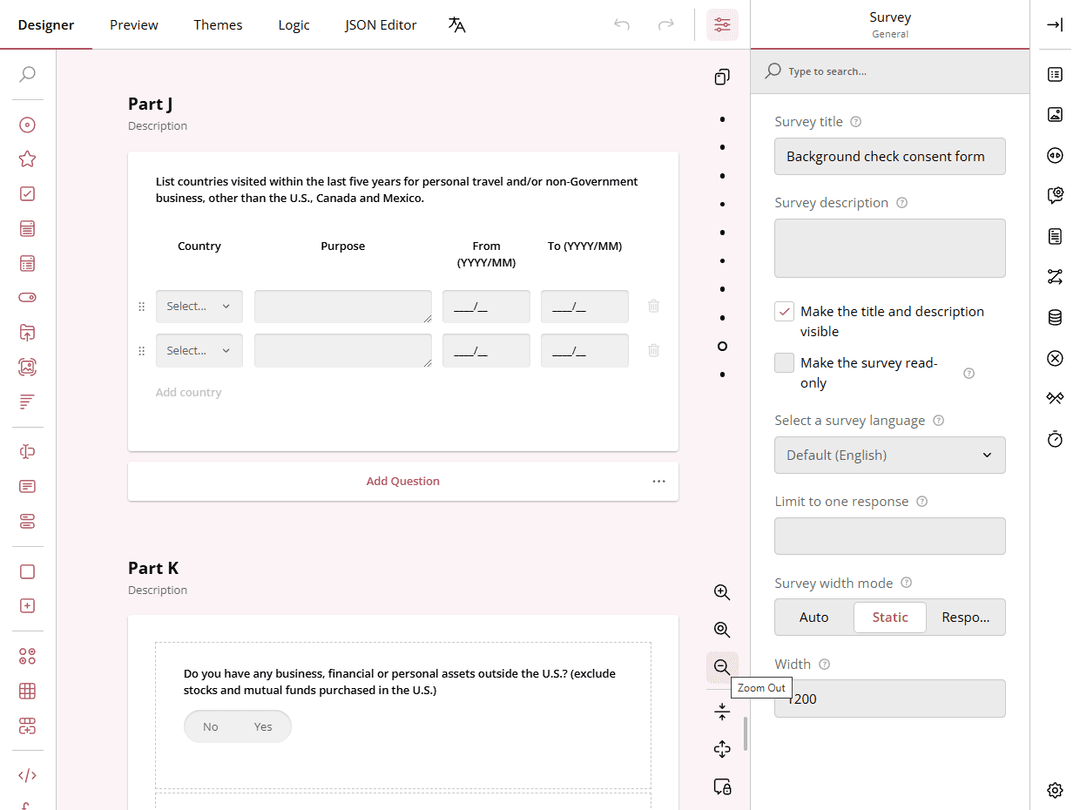Viewport: 1080px width, 810px height.
Task: Select the Long Text toolbox icon
Action: [x=28, y=486]
